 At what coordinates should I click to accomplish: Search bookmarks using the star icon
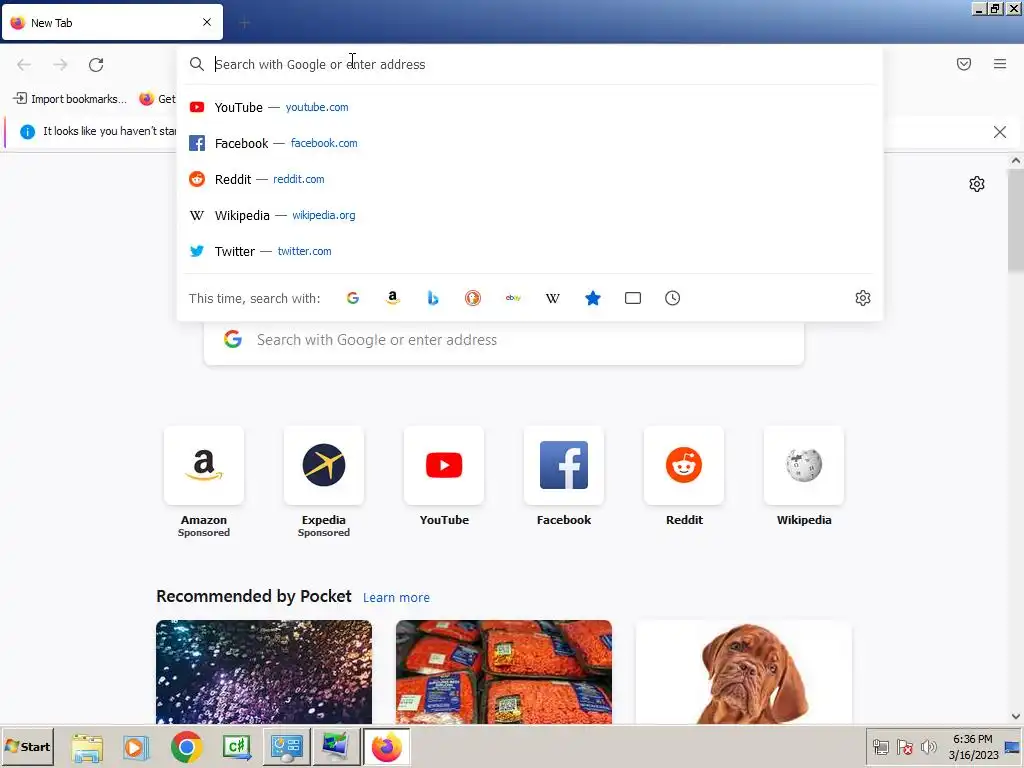click(x=593, y=298)
